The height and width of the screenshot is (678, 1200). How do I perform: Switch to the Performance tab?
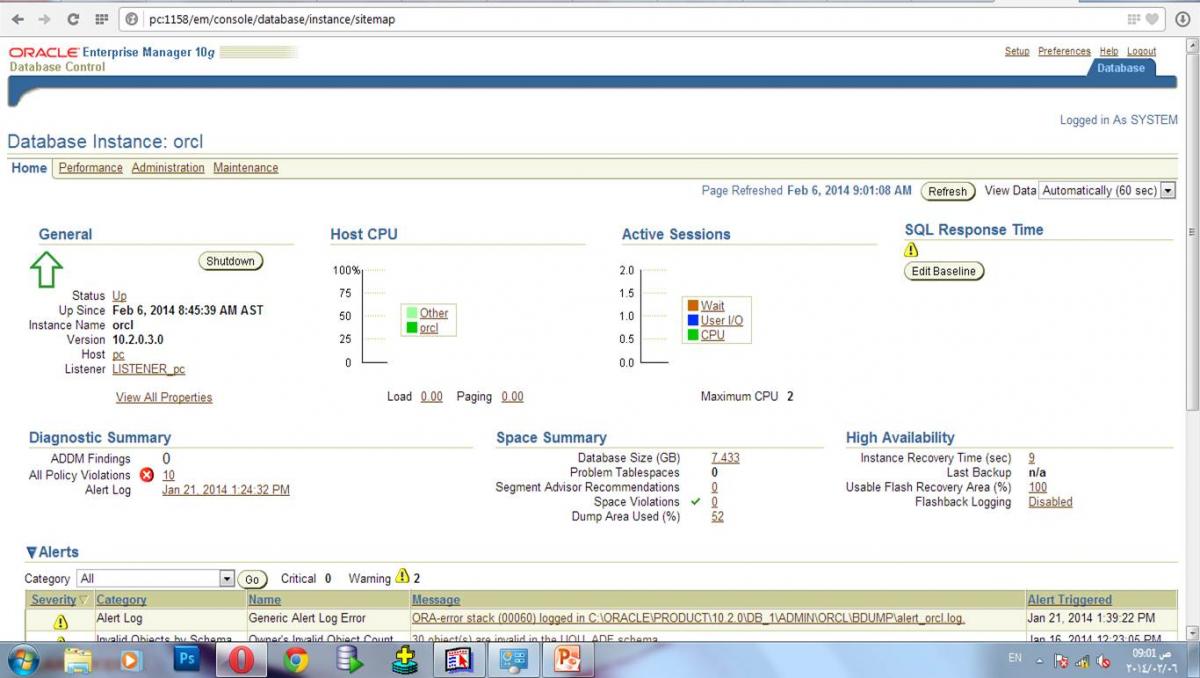tap(90, 168)
